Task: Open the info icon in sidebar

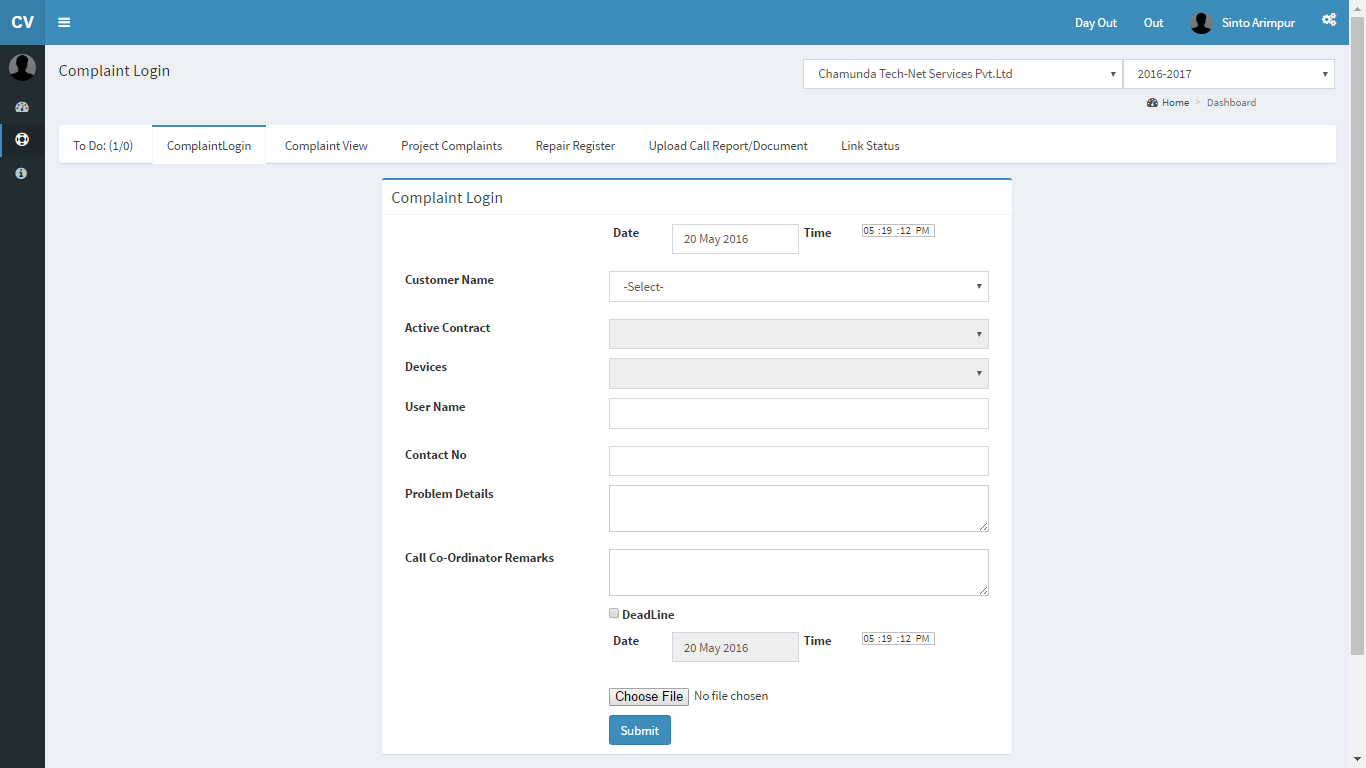Action: tap(22, 173)
